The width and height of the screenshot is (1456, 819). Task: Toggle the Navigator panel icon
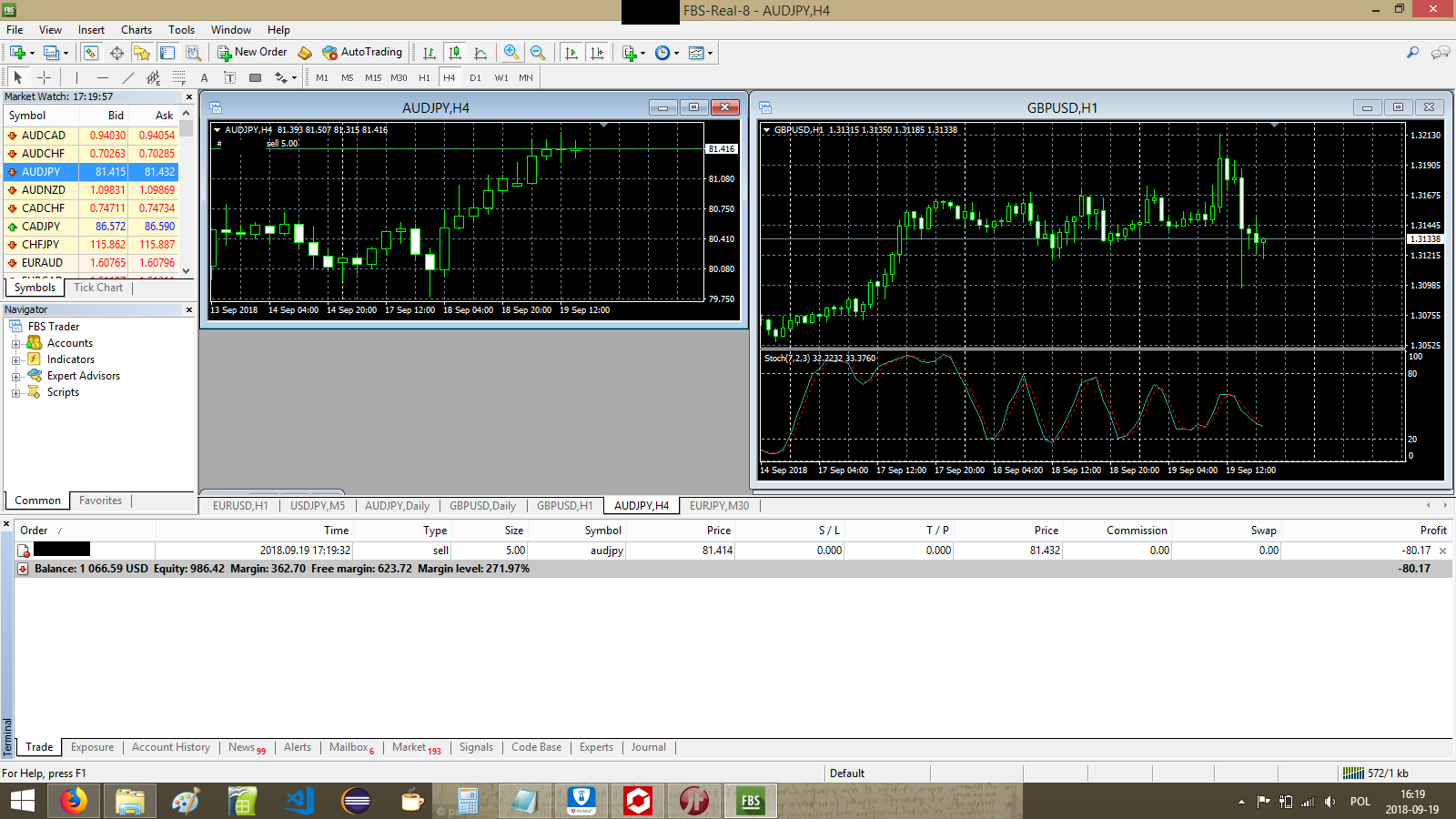pos(142,53)
